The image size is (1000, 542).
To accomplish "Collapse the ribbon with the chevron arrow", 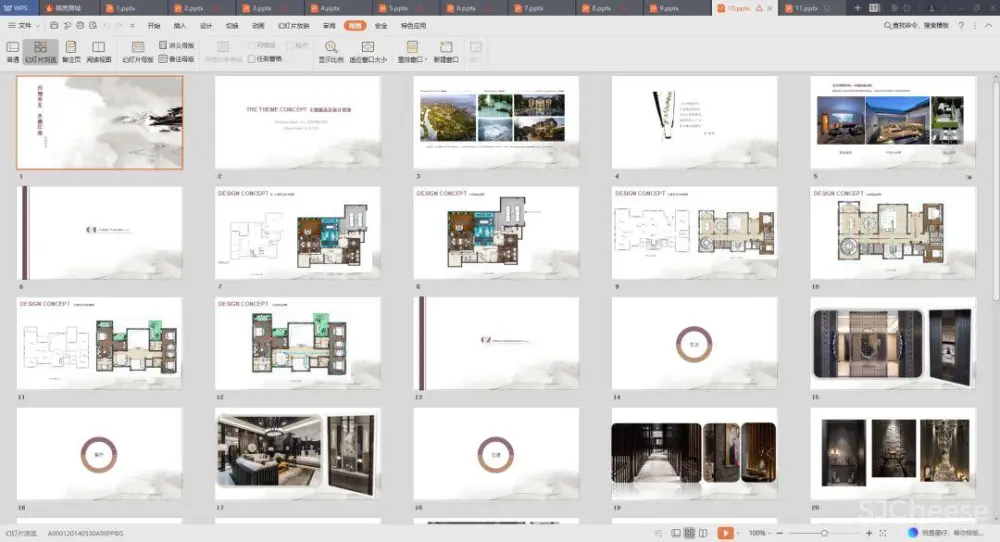I will [x=990, y=25].
